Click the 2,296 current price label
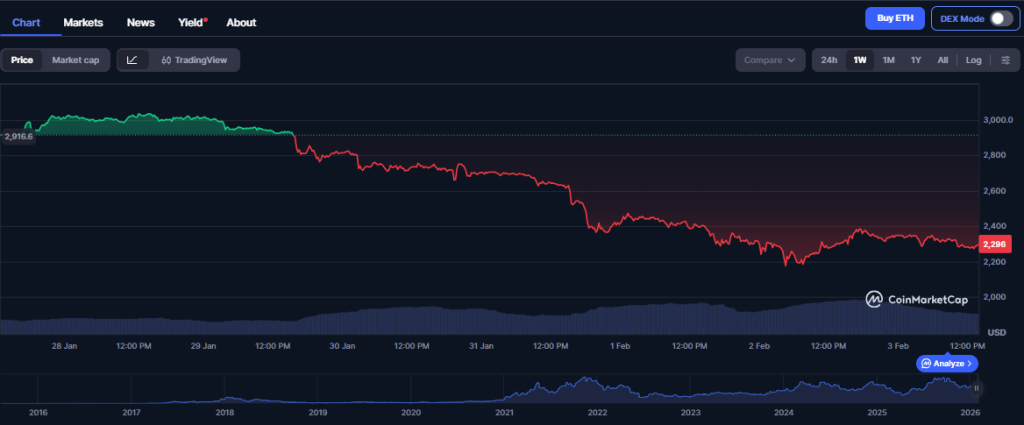The height and width of the screenshot is (425, 1024). [995, 245]
